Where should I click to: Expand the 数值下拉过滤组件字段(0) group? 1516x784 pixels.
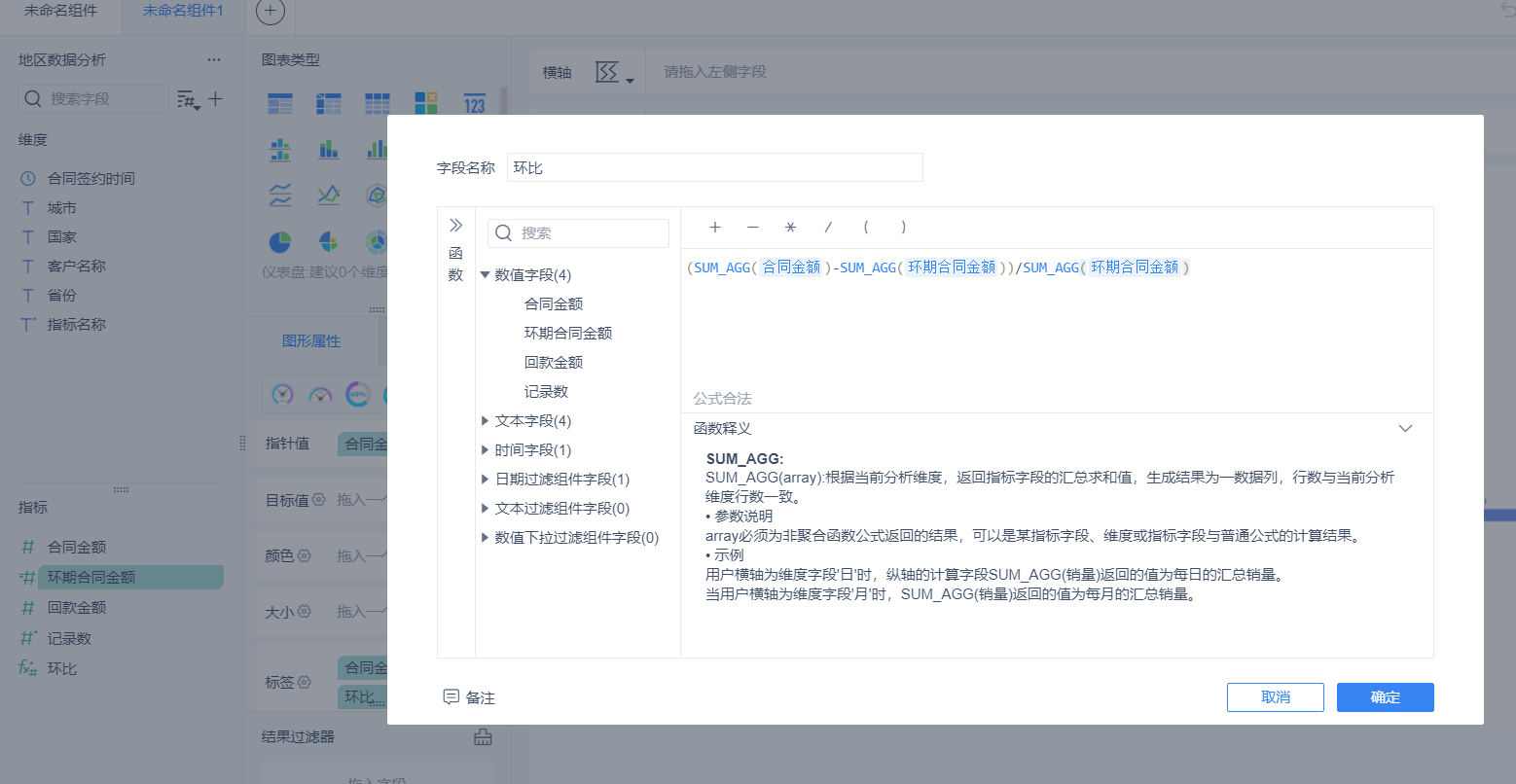point(485,538)
